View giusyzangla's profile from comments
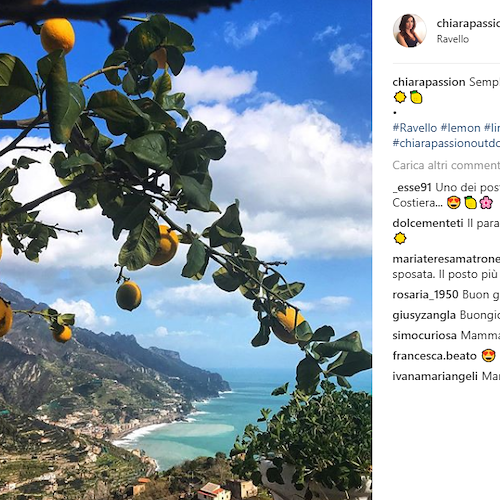Image resolution: width=500 pixels, height=500 pixels. pyautogui.click(x=424, y=315)
